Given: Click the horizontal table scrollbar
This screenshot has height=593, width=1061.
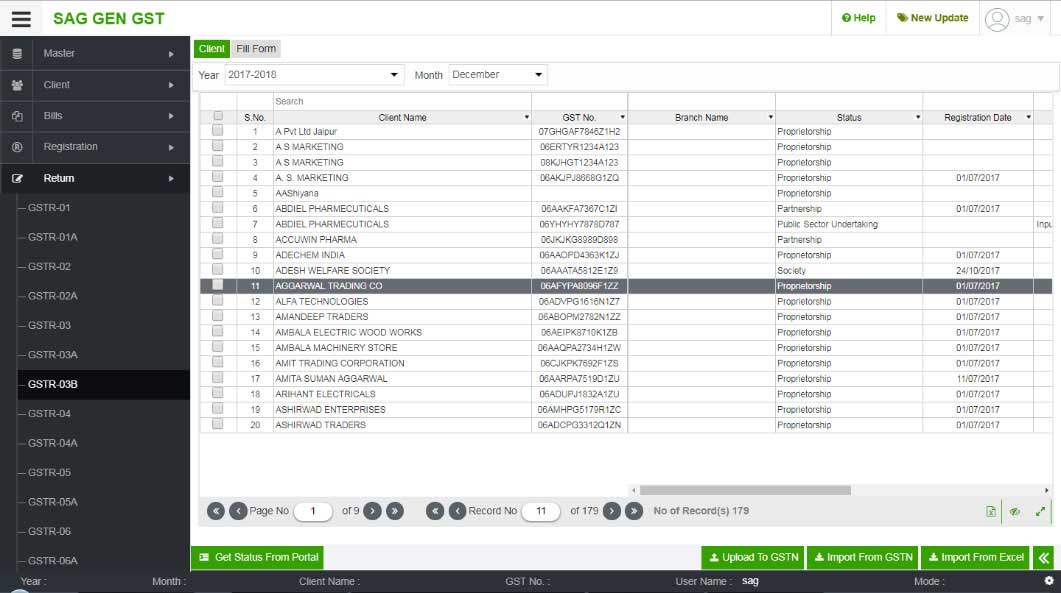Looking at the screenshot, I should 745,490.
